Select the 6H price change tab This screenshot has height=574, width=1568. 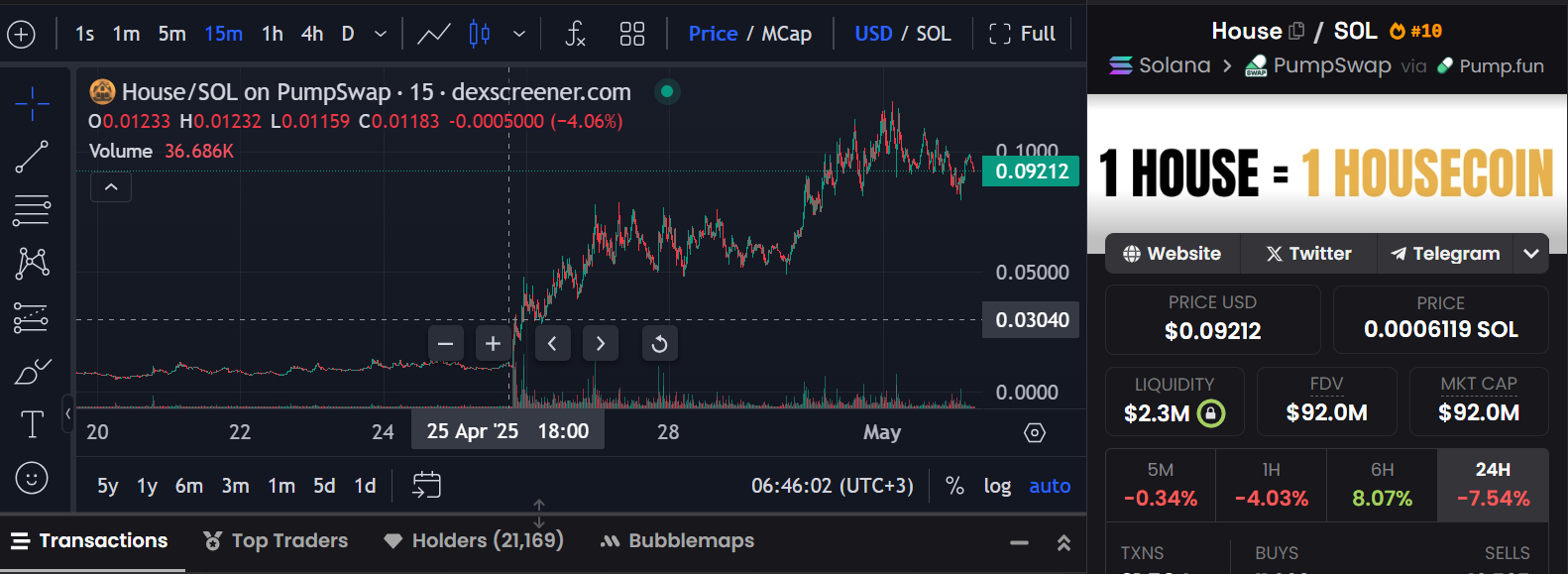point(1383,485)
